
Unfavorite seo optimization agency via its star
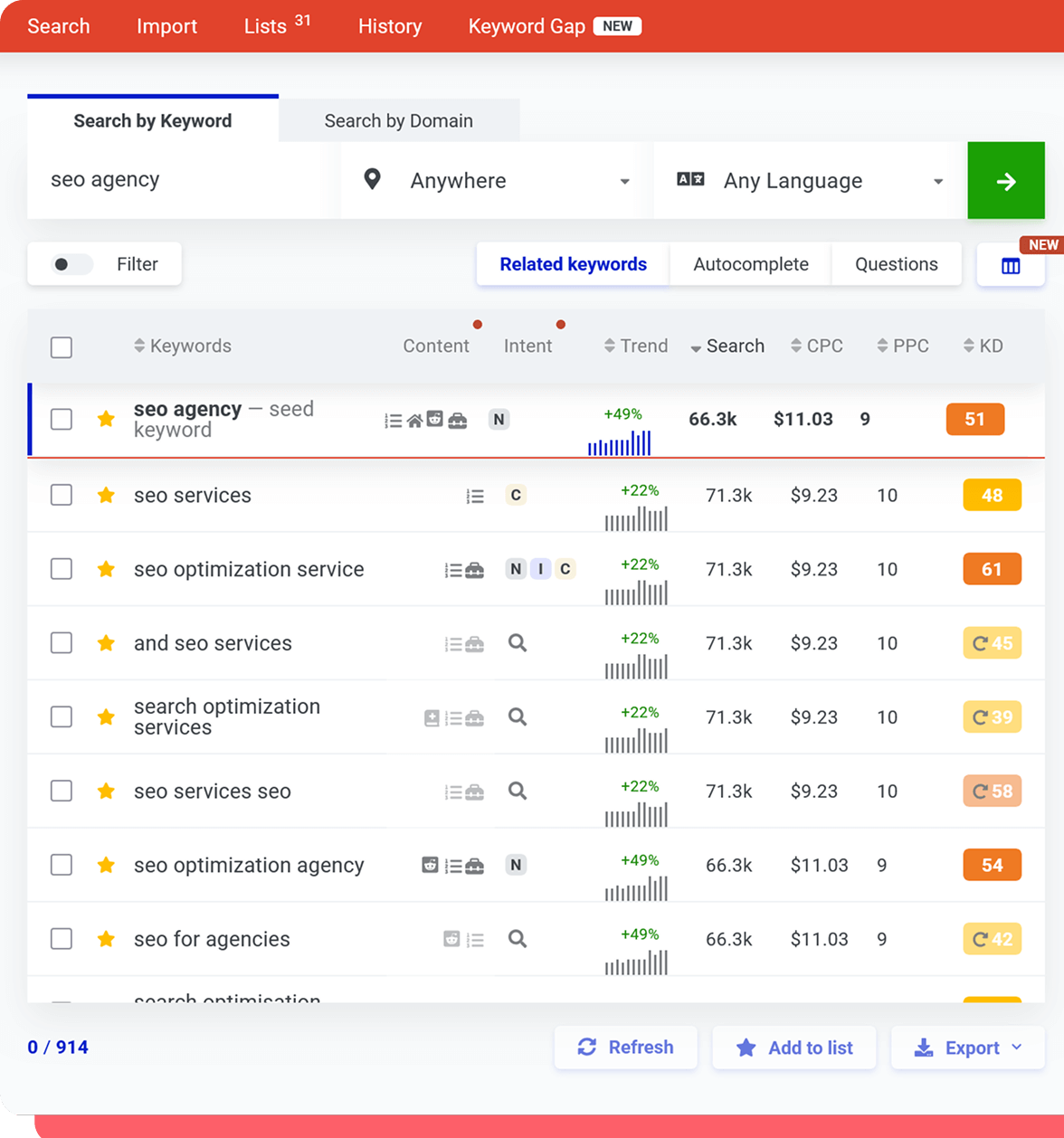click(106, 865)
